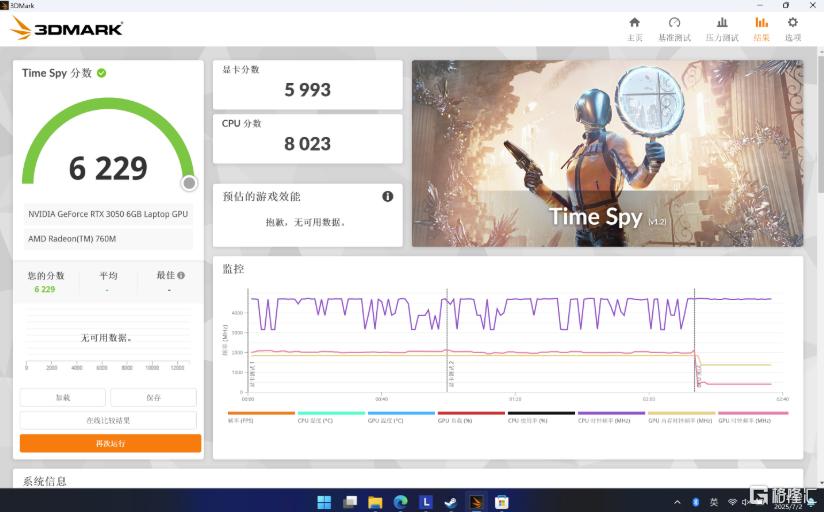Open the blue L app in taskbar
Screen dimensions: 824x512
point(426,502)
